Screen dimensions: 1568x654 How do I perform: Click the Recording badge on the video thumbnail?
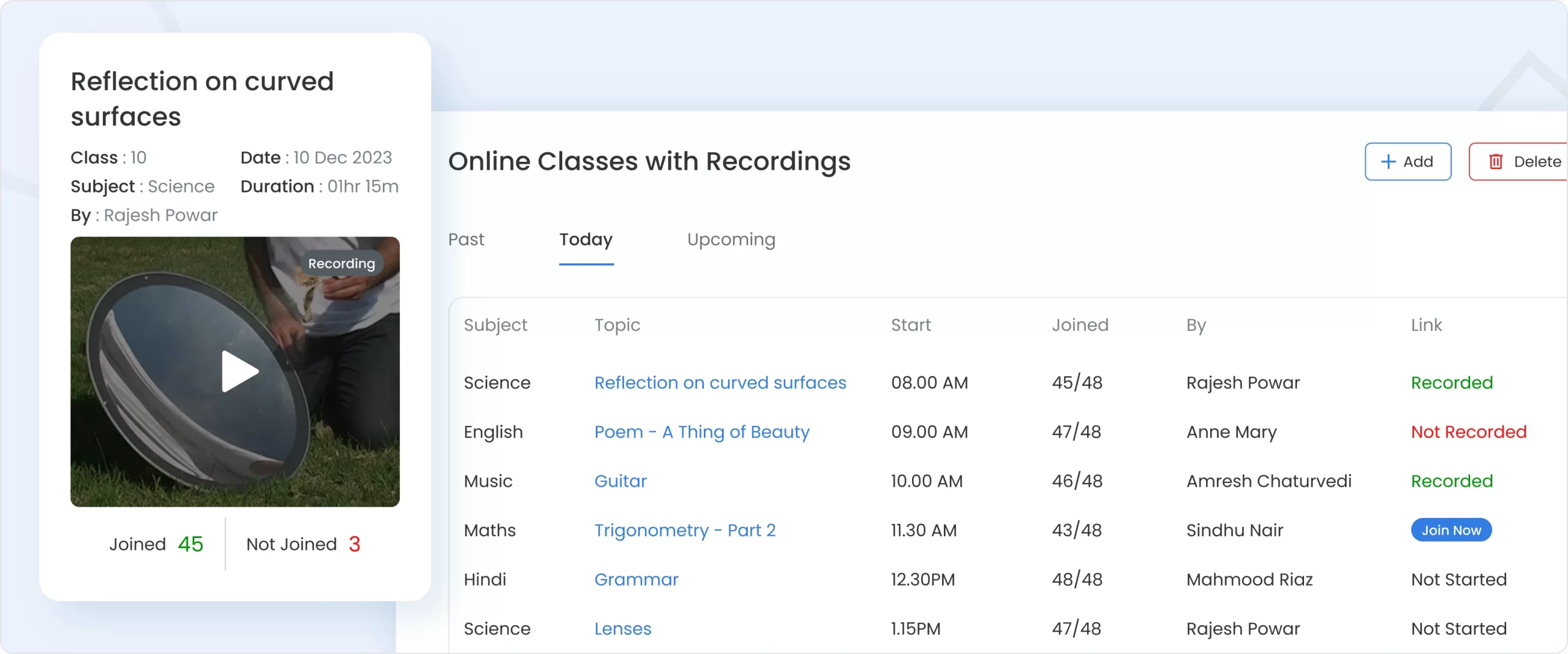tap(341, 264)
